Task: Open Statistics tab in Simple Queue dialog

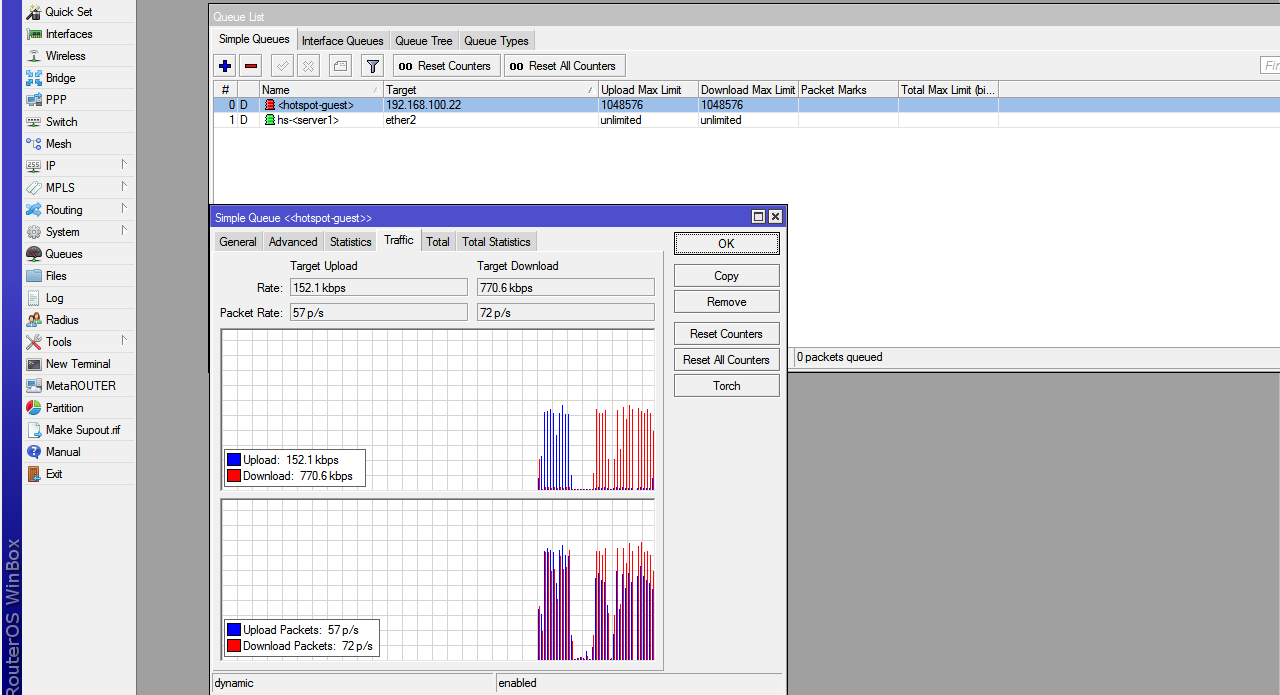Action: (351, 242)
